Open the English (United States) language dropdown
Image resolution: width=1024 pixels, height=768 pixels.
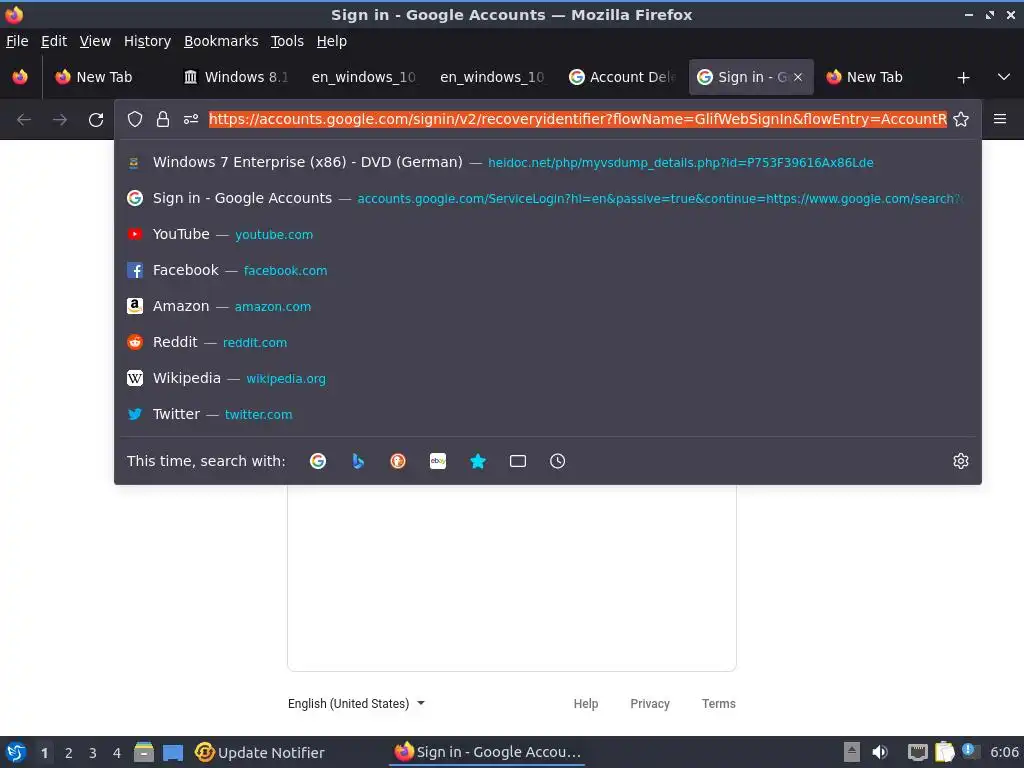[356, 703]
